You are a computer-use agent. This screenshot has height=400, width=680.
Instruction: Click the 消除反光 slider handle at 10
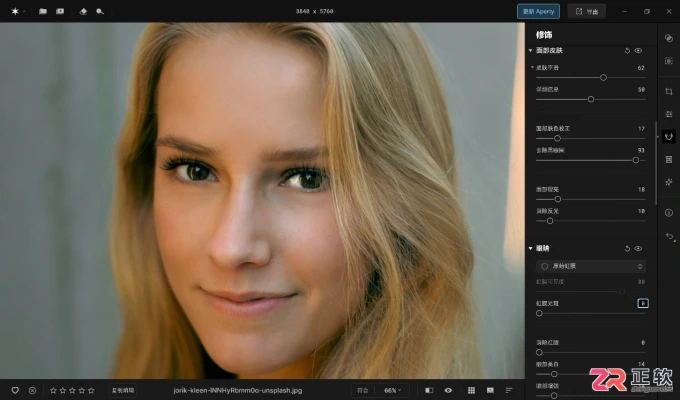click(x=550, y=221)
